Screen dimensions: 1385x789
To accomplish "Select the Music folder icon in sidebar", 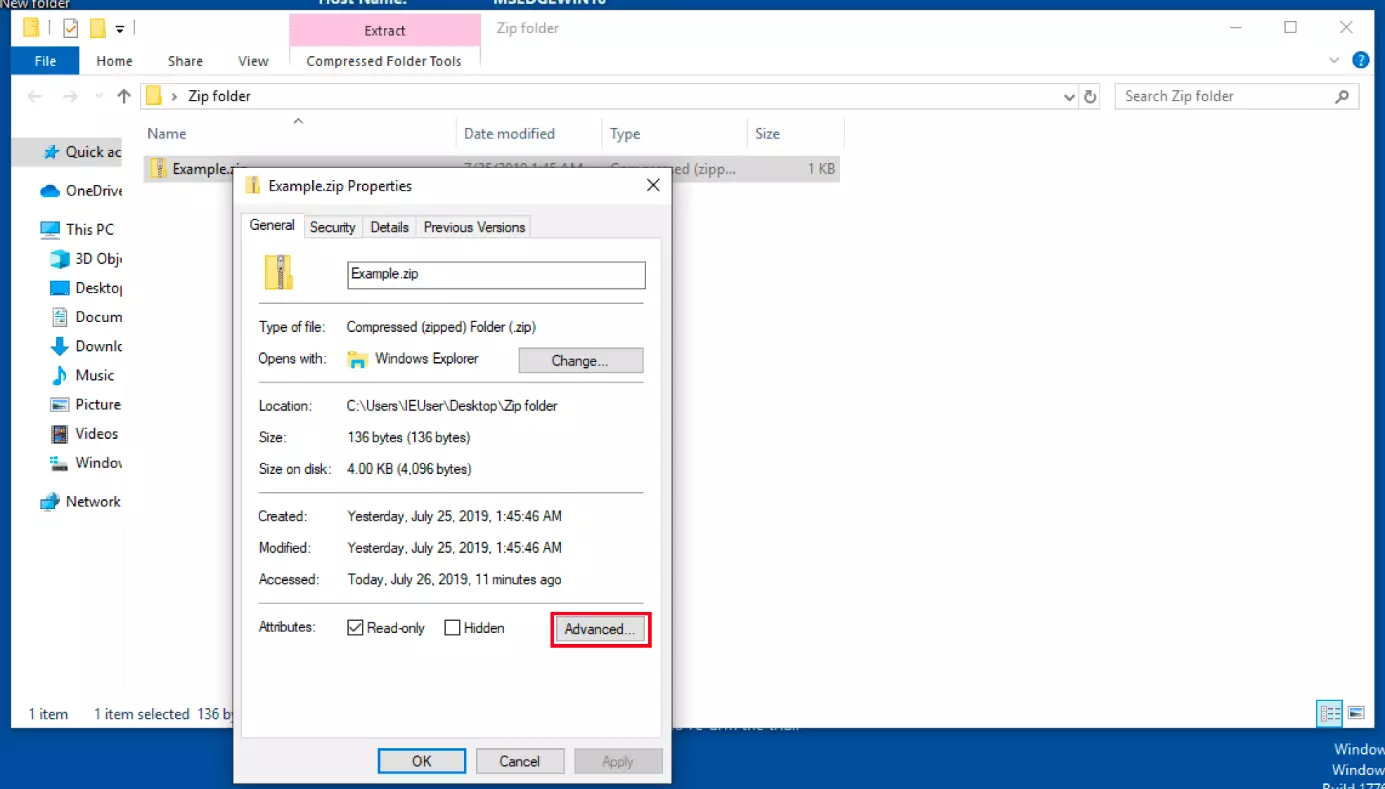I will [x=59, y=376].
